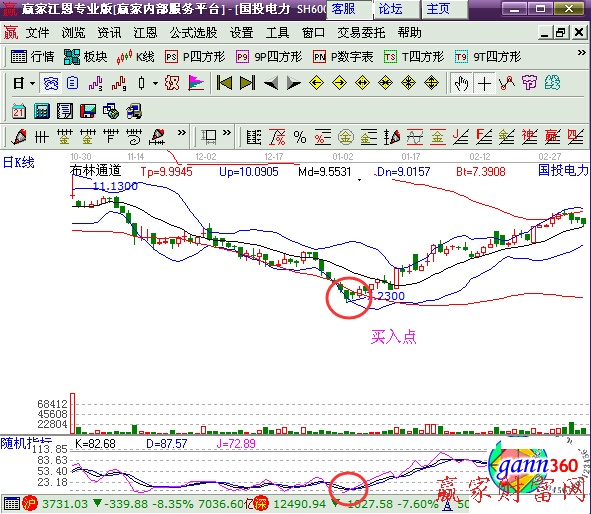Click the networked computers icon

pyautogui.click(x=134, y=112)
